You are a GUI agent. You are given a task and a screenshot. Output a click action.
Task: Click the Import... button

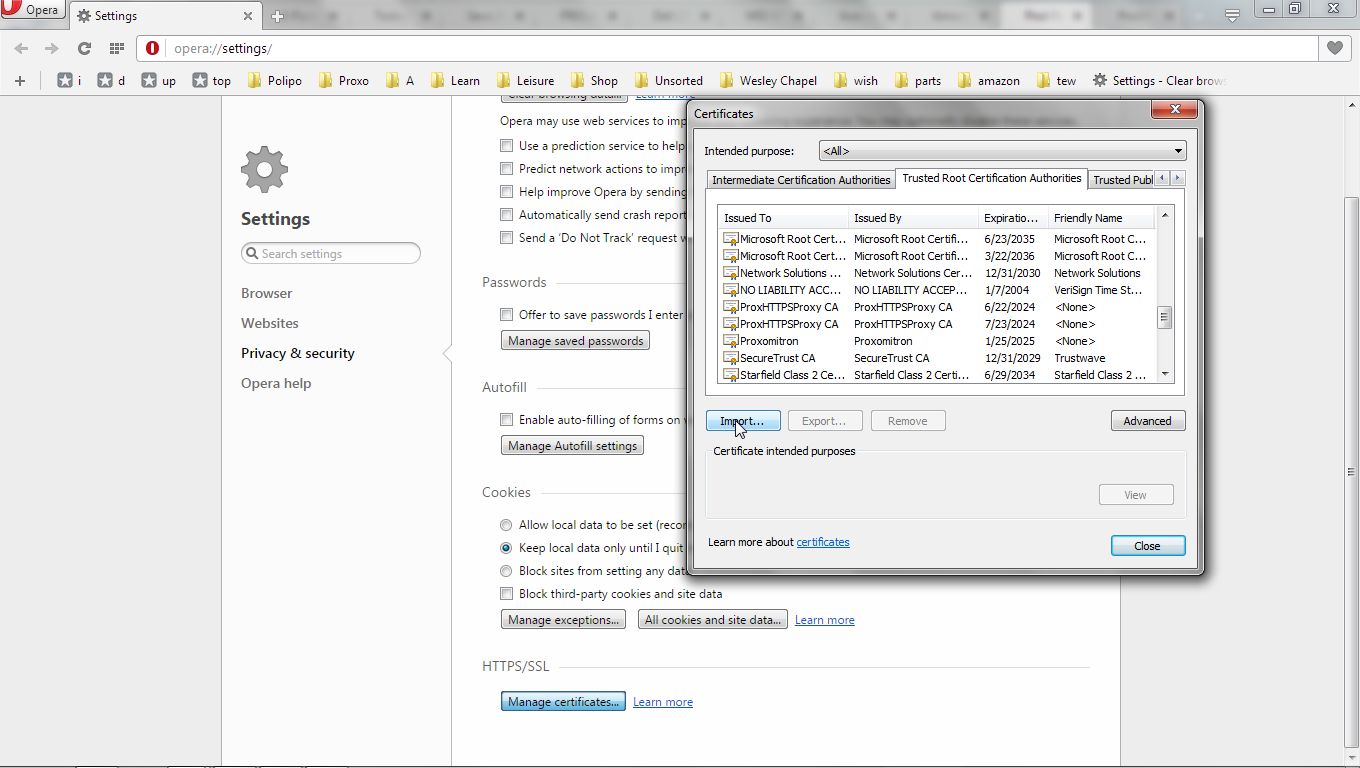(x=742, y=421)
